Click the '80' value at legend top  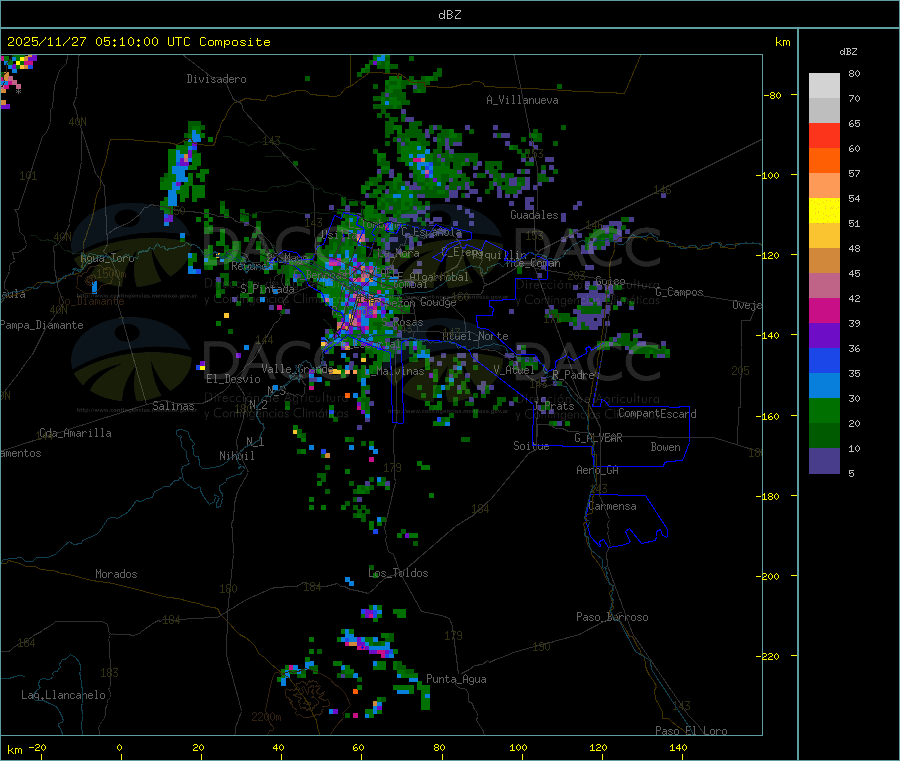[854, 73]
